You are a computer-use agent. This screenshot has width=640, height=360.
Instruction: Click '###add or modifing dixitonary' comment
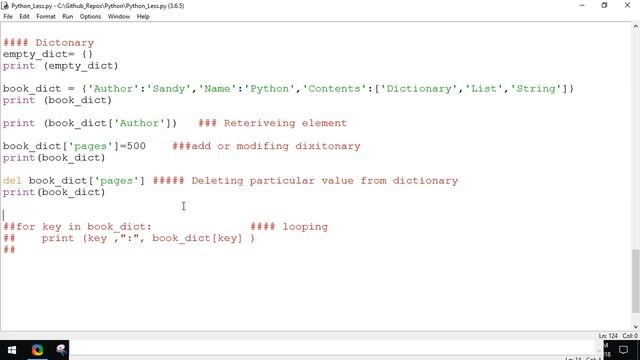[267, 146]
